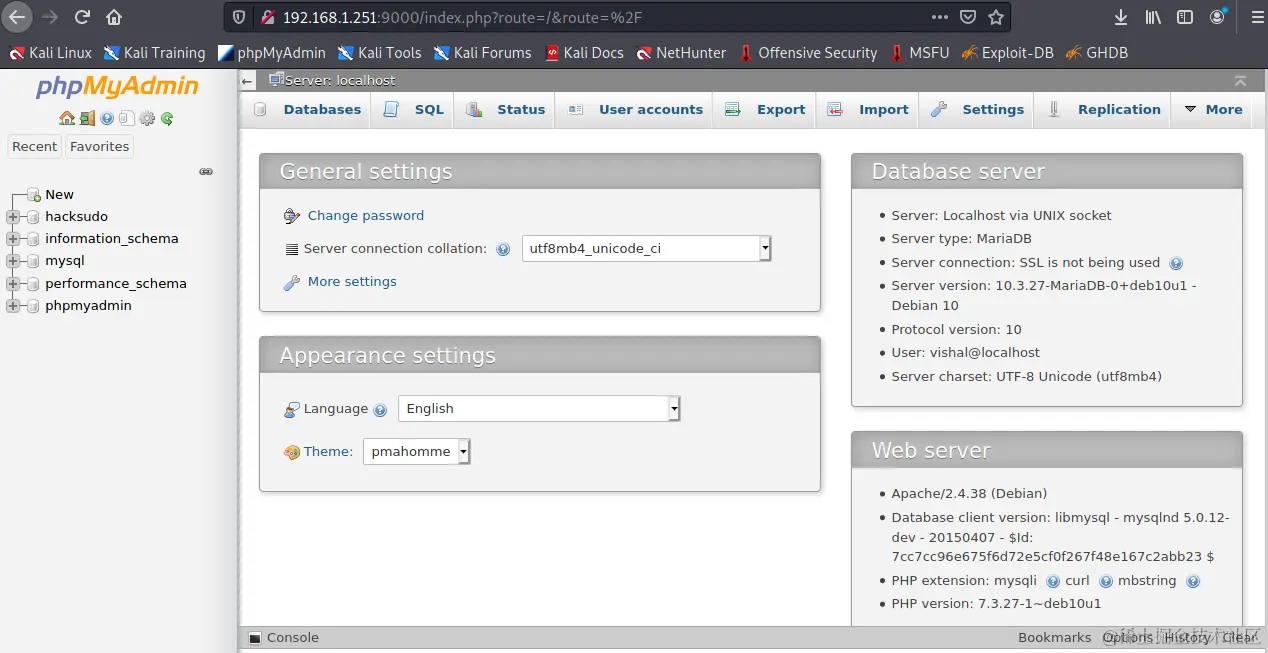Go to browser home button

(114, 17)
